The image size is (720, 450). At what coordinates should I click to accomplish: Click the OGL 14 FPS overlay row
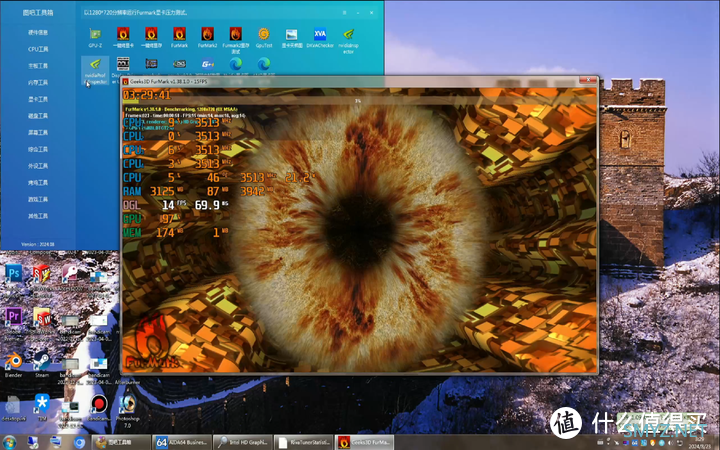coord(175,205)
